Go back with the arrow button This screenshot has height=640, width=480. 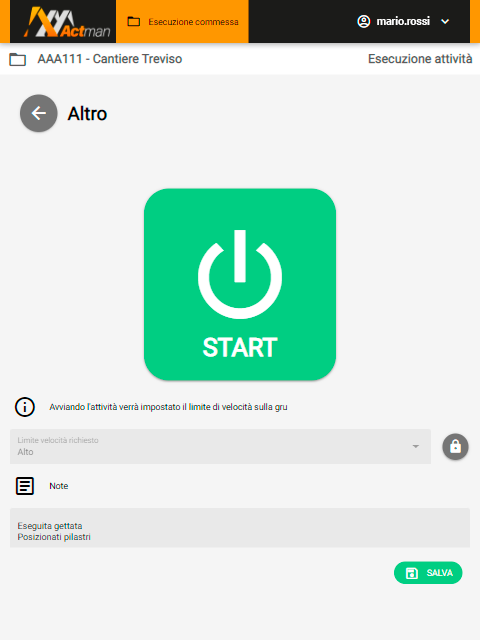coord(39,113)
